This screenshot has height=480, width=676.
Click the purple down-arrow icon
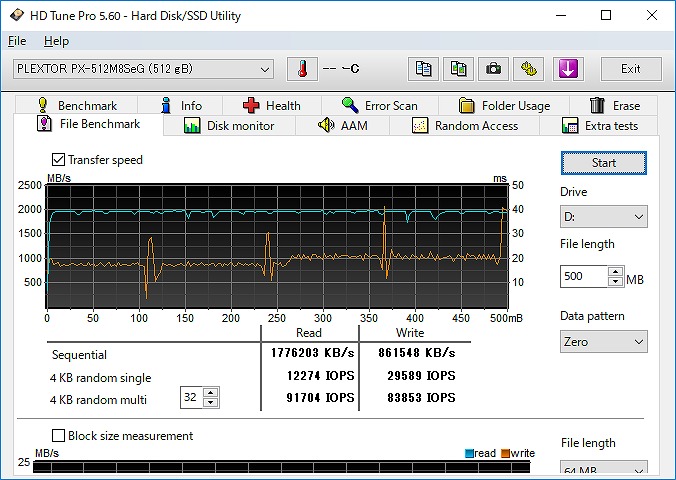tap(567, 69)
